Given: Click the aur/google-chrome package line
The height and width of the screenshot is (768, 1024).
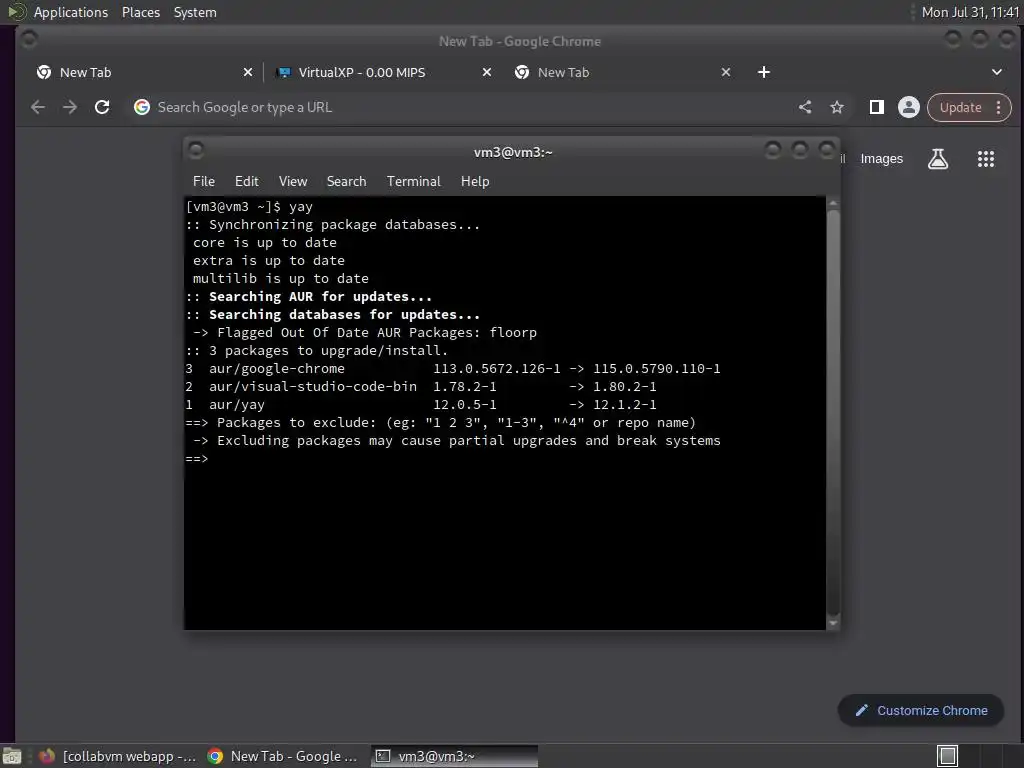Looking at the screenshot, I should click(453, 368).
